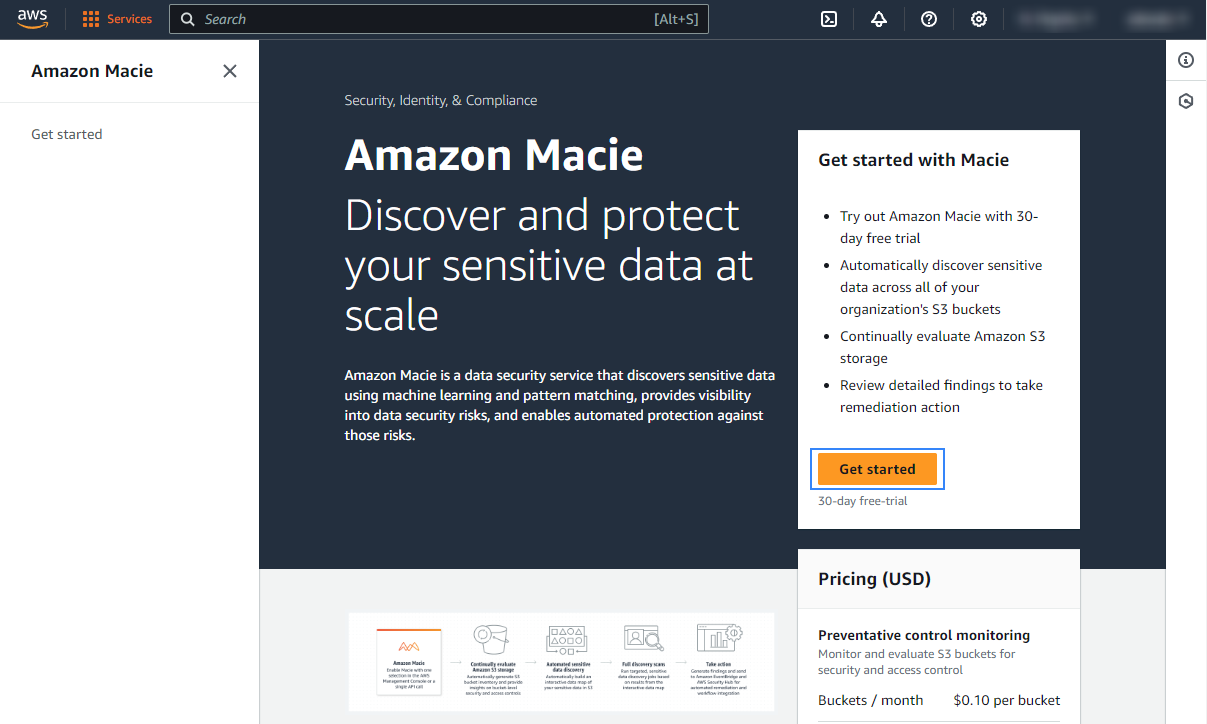This screenshot has height=724, width=1207.
Task: Open the Services grid menu
Action: (x=91, y=19)
